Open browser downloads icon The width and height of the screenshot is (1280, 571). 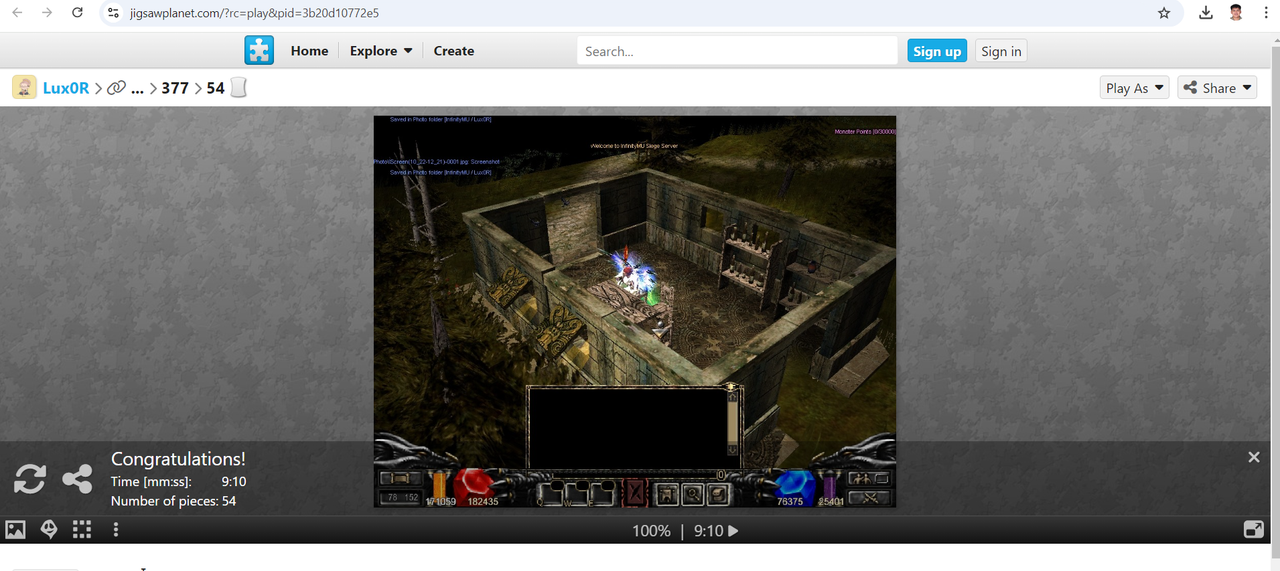tap(1206, 13)
